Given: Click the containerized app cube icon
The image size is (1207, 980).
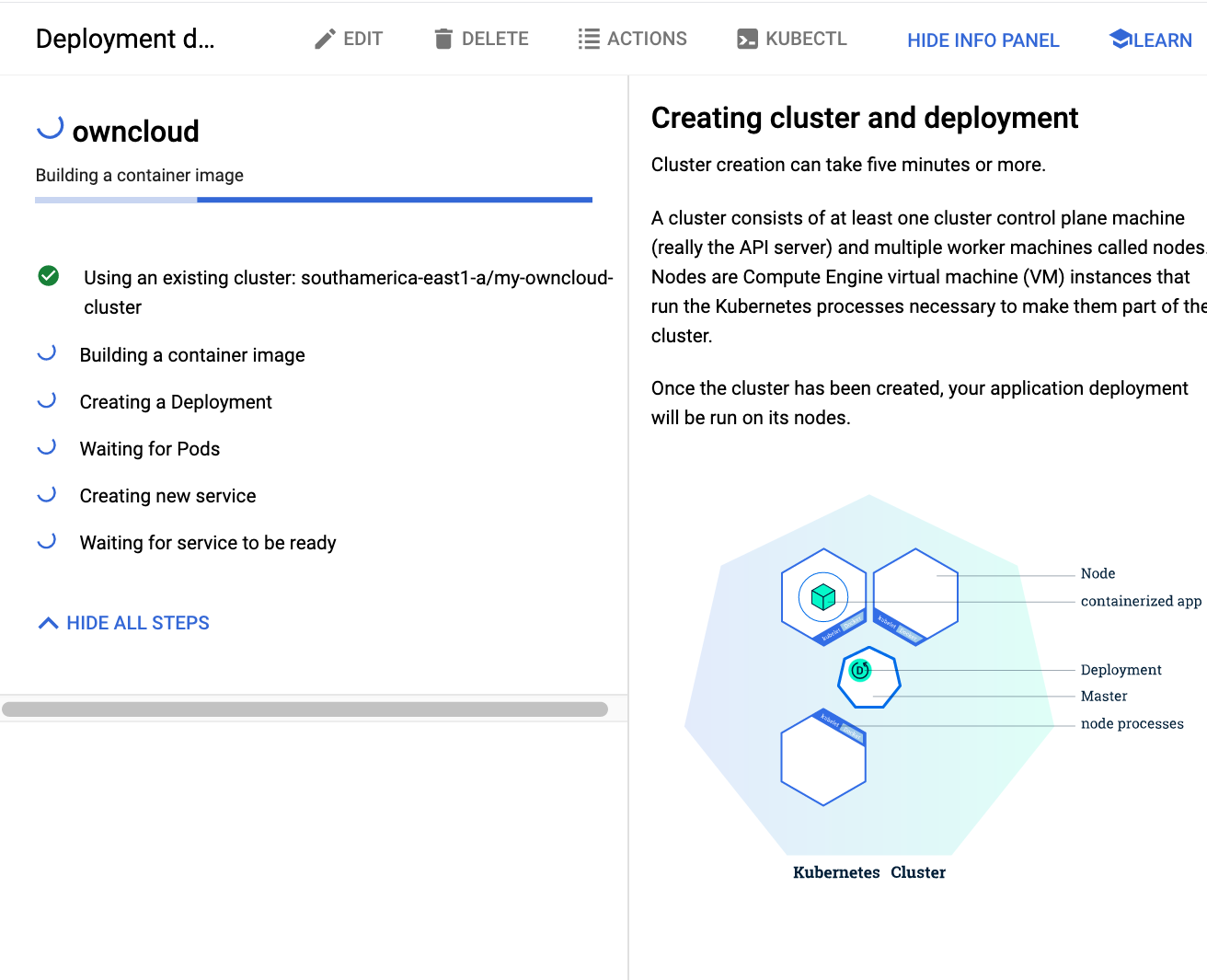Looking at the screenshot, I should point(823,597).
